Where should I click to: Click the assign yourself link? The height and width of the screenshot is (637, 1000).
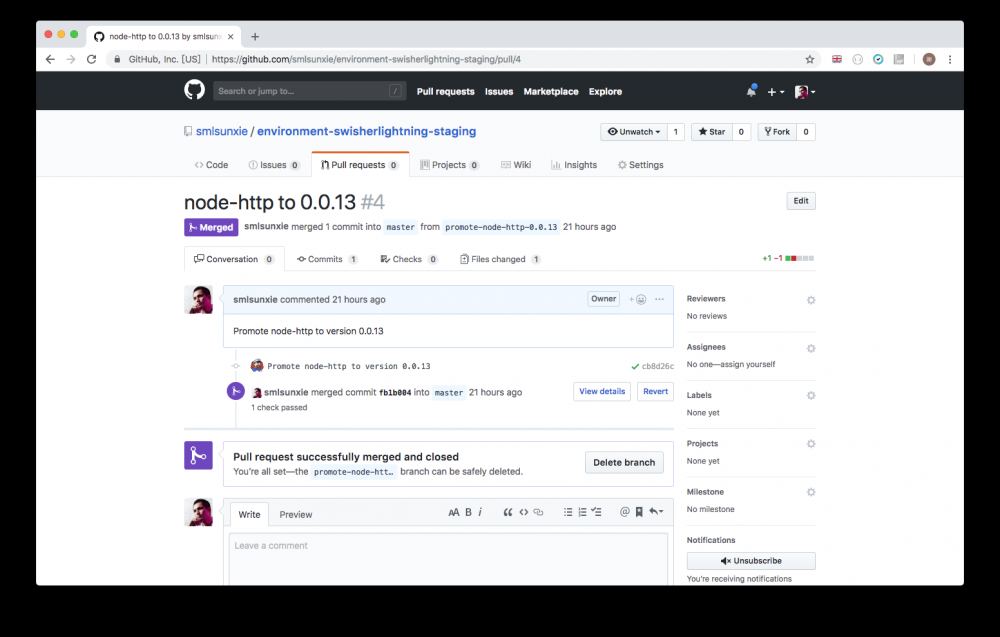tap(750, 364)
